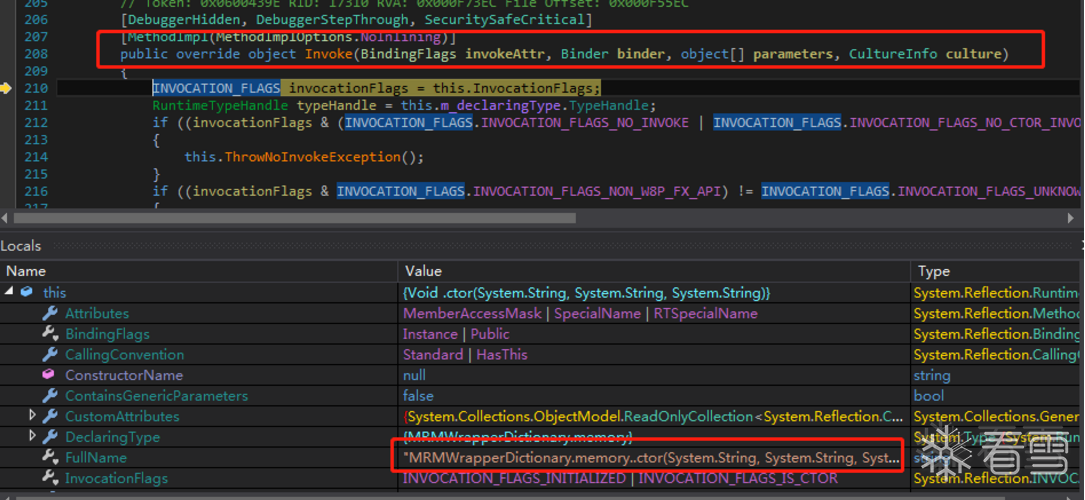Select the 'this' row name
Viewport: 1085px width, 500px height.
point(55,293)
